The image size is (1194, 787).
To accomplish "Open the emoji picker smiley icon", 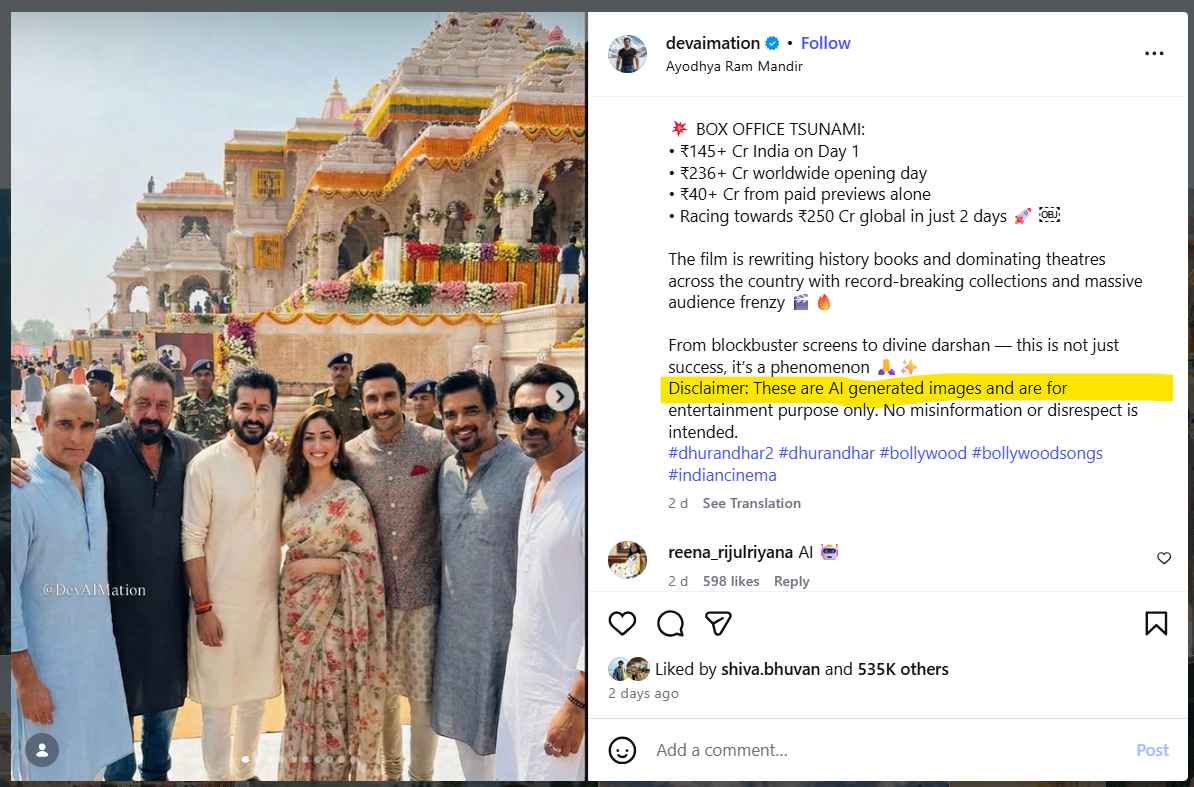I will click(x=622, y=750).
